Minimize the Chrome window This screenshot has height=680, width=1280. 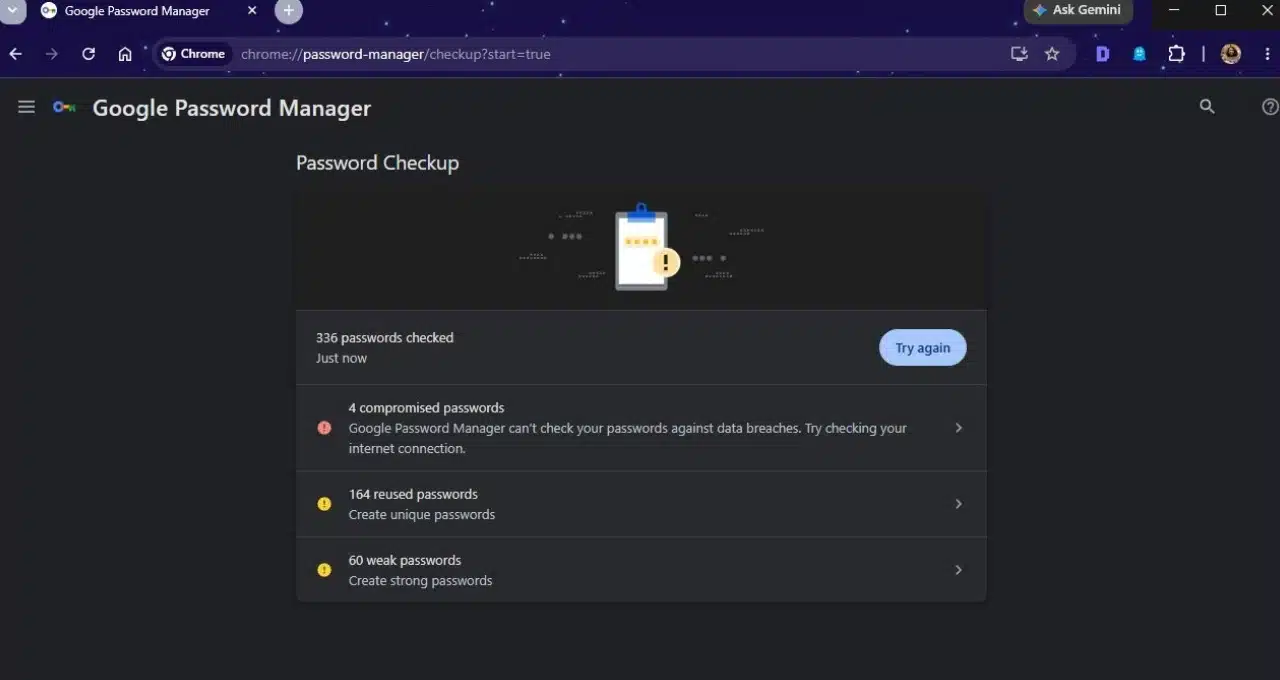pos(1175,11)
